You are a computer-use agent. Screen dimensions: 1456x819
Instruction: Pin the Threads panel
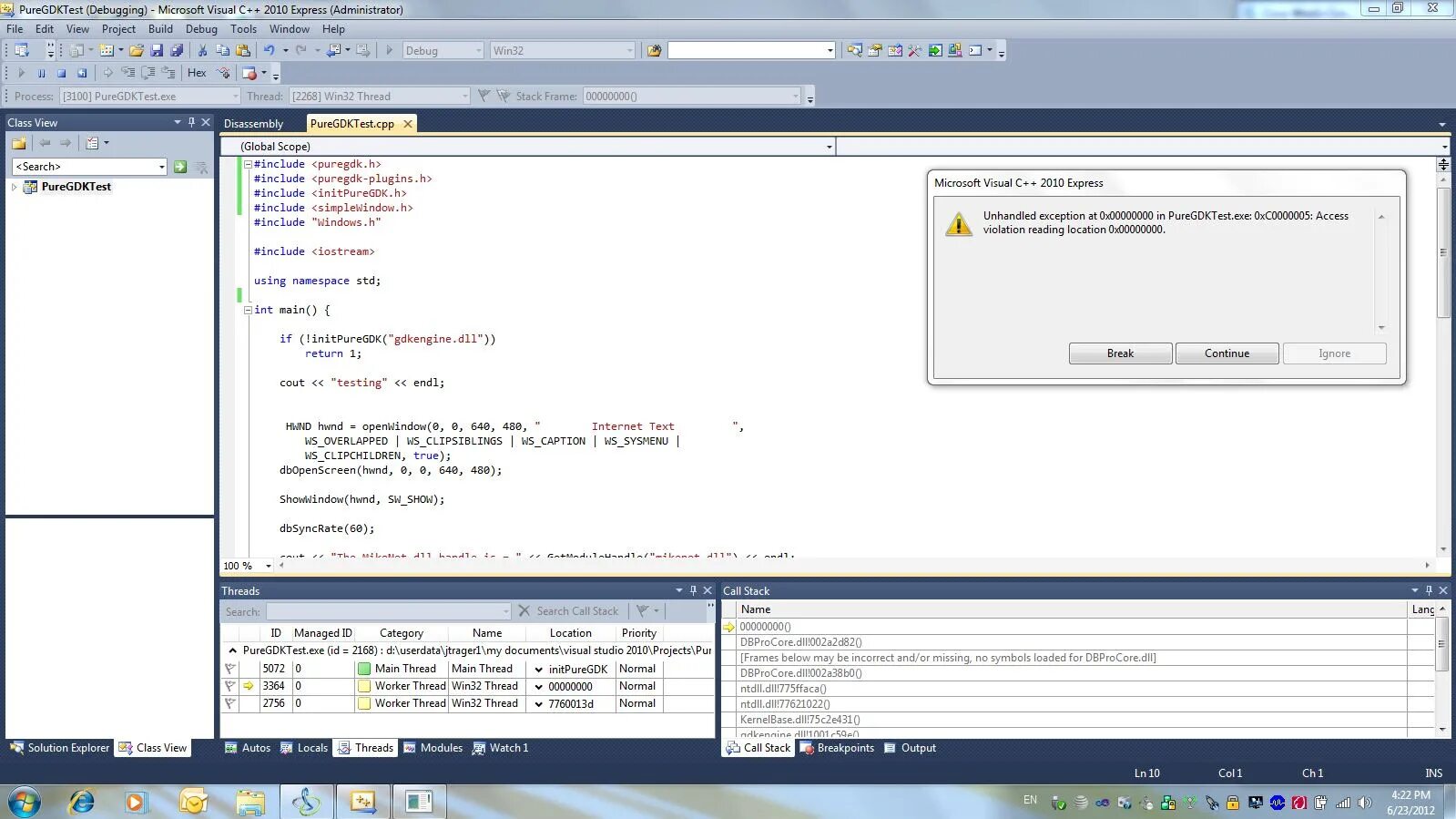[693, 590]
